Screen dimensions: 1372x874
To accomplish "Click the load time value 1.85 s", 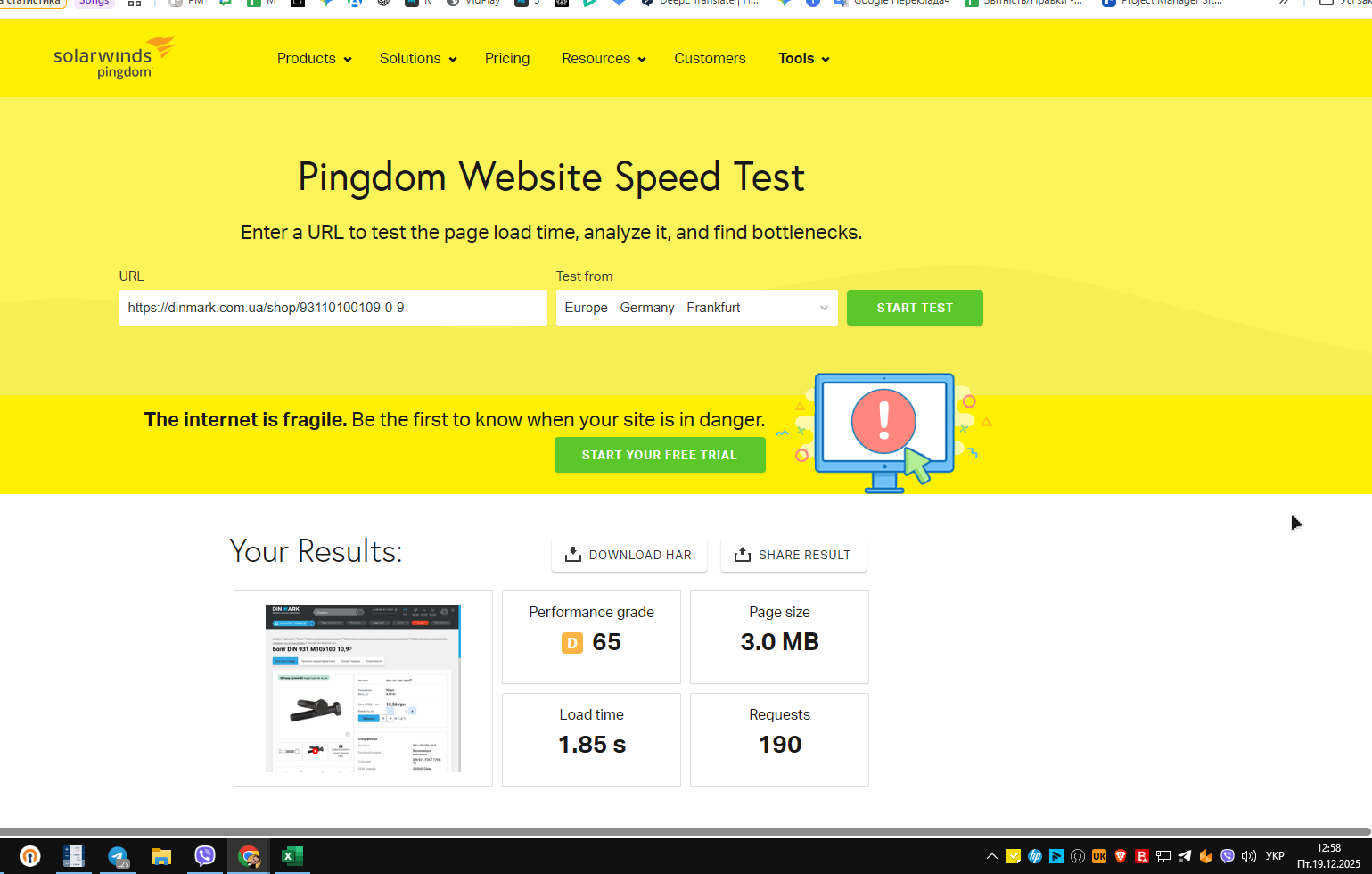I will [x=591, y=745].
